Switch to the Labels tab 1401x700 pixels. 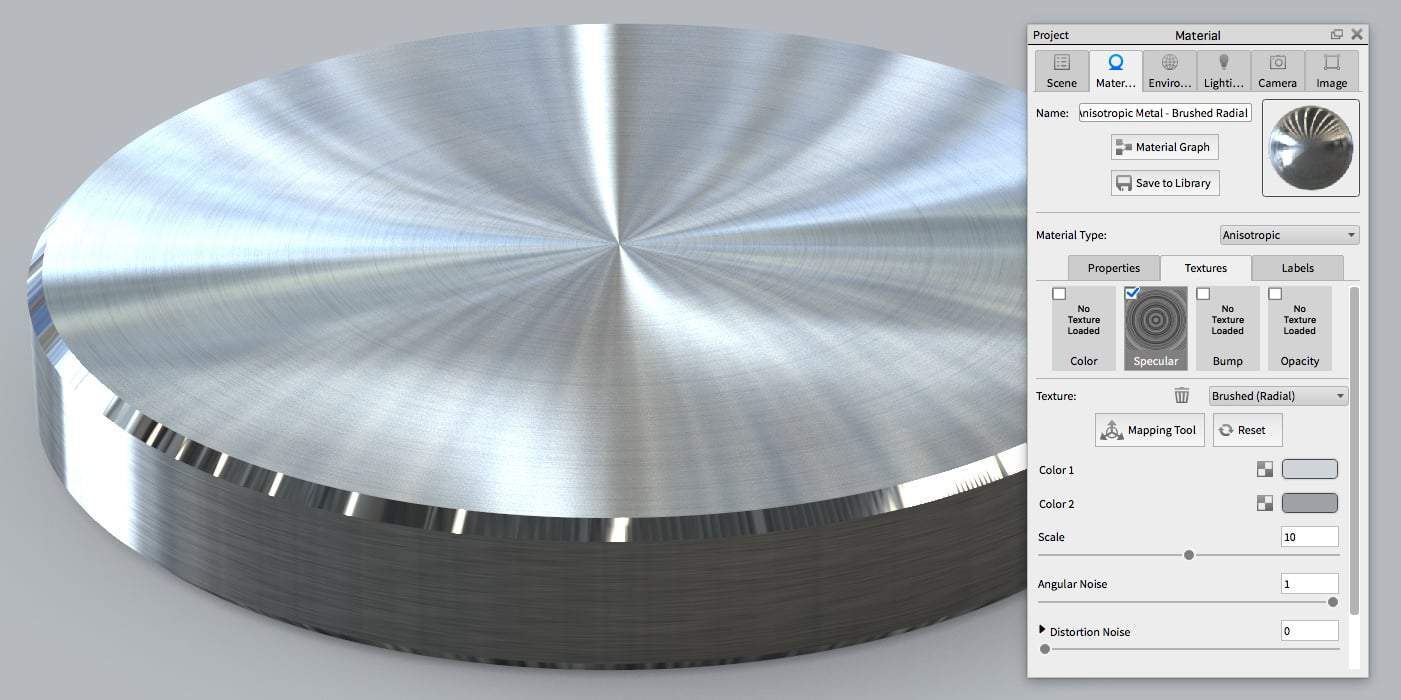1296,268
